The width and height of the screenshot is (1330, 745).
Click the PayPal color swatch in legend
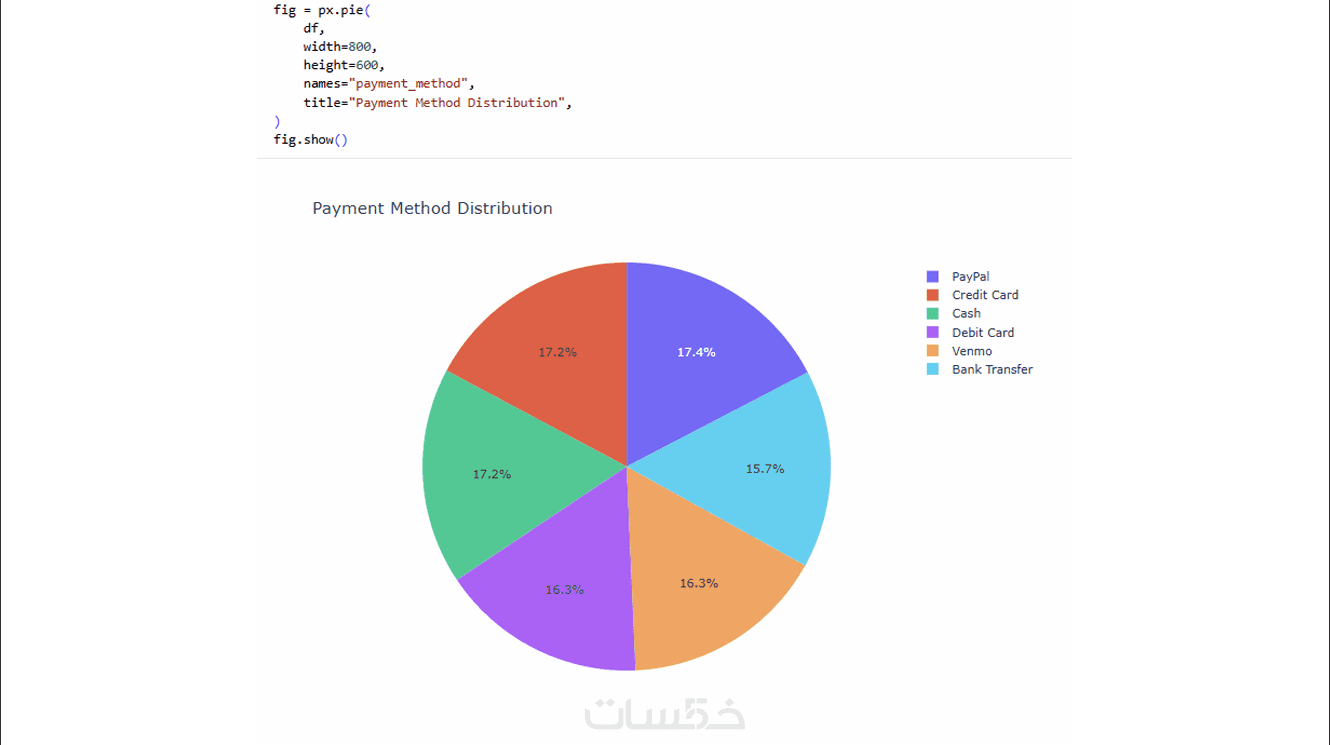[x=933, y=277]
